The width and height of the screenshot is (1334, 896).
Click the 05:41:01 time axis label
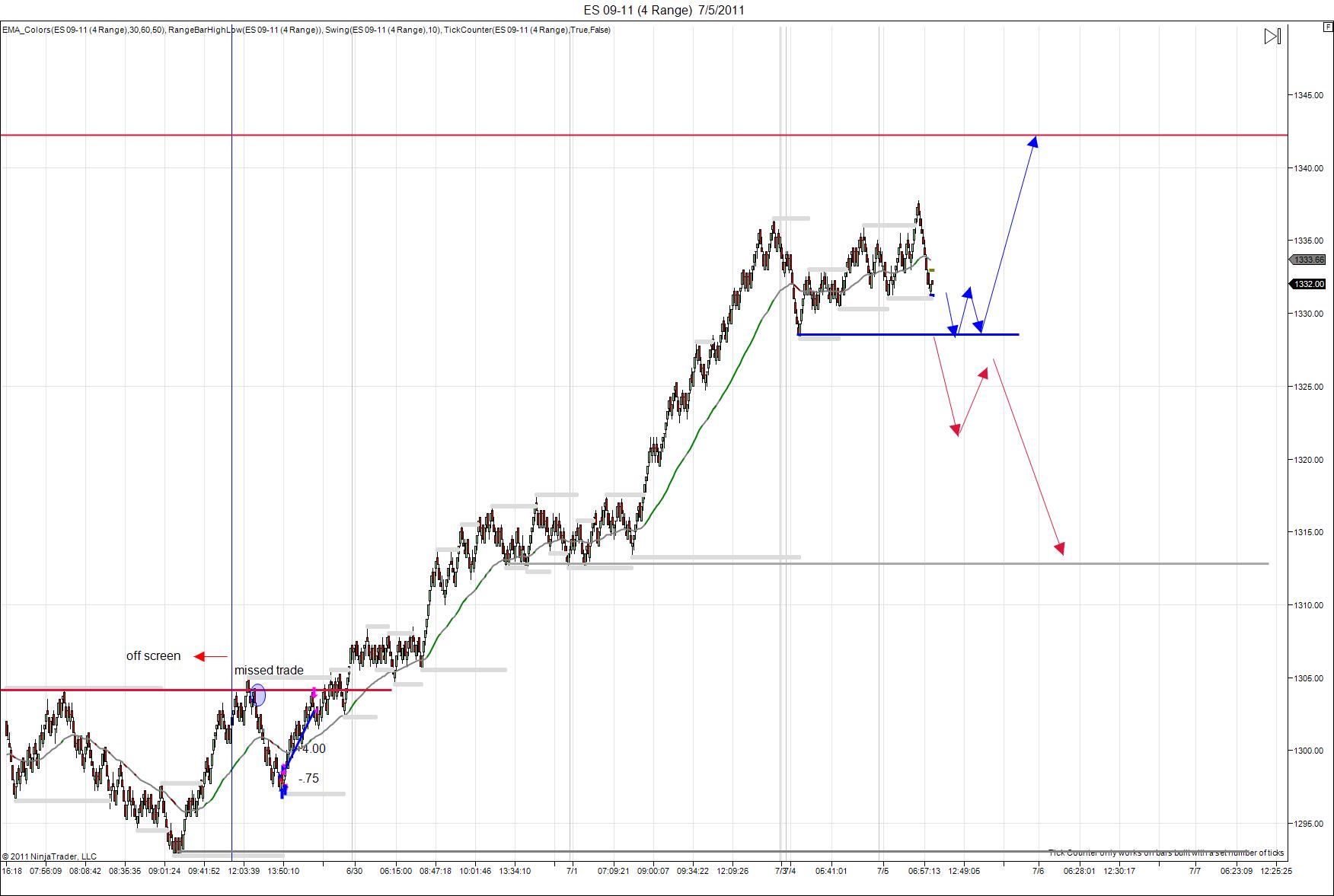831,871
